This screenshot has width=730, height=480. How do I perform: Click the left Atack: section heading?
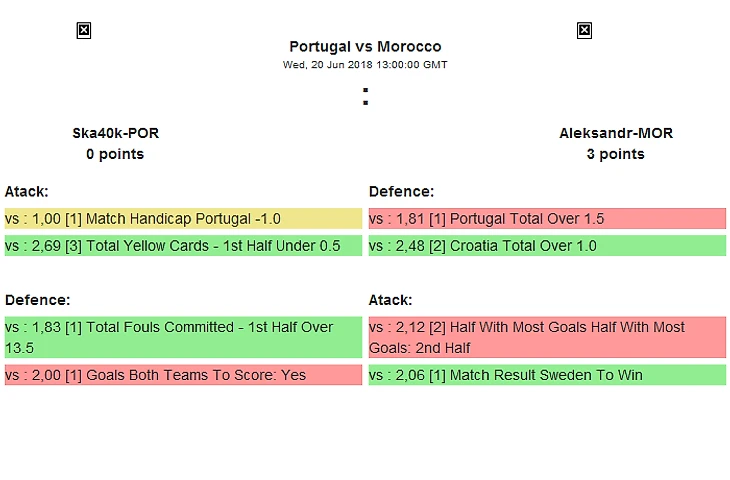click(27, 191)
